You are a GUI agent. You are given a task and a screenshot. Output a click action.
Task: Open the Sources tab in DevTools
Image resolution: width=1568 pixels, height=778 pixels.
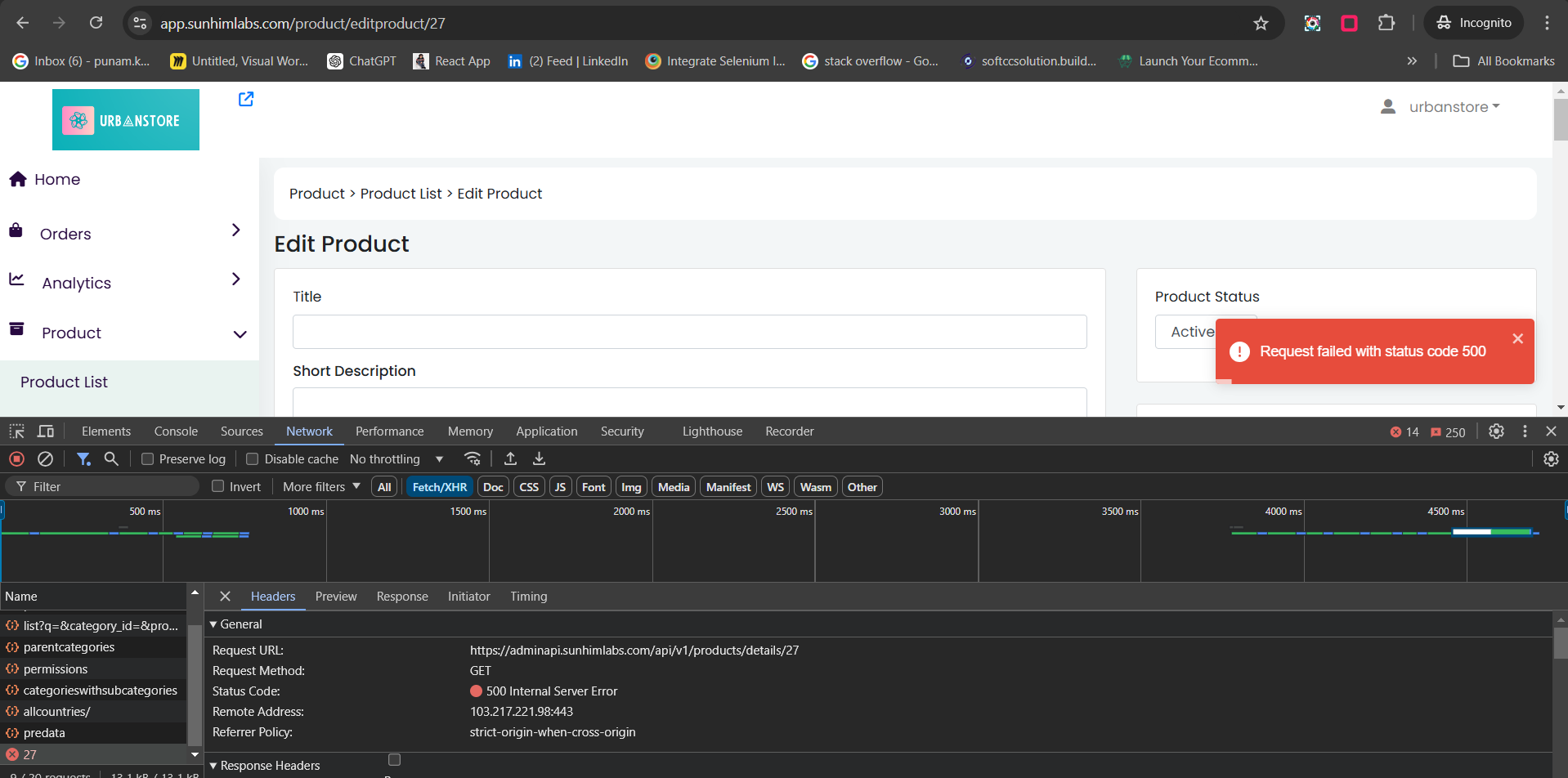(242, 431)
